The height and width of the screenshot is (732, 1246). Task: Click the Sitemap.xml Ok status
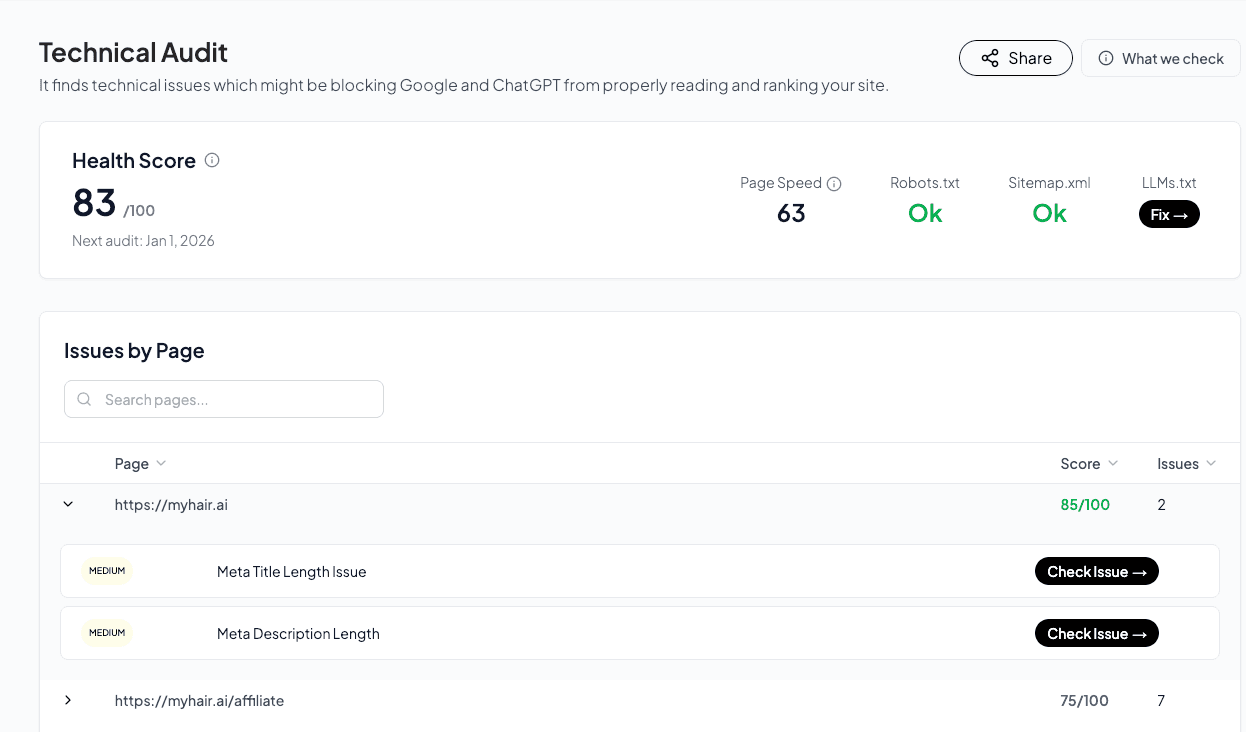coord(1049,213)
